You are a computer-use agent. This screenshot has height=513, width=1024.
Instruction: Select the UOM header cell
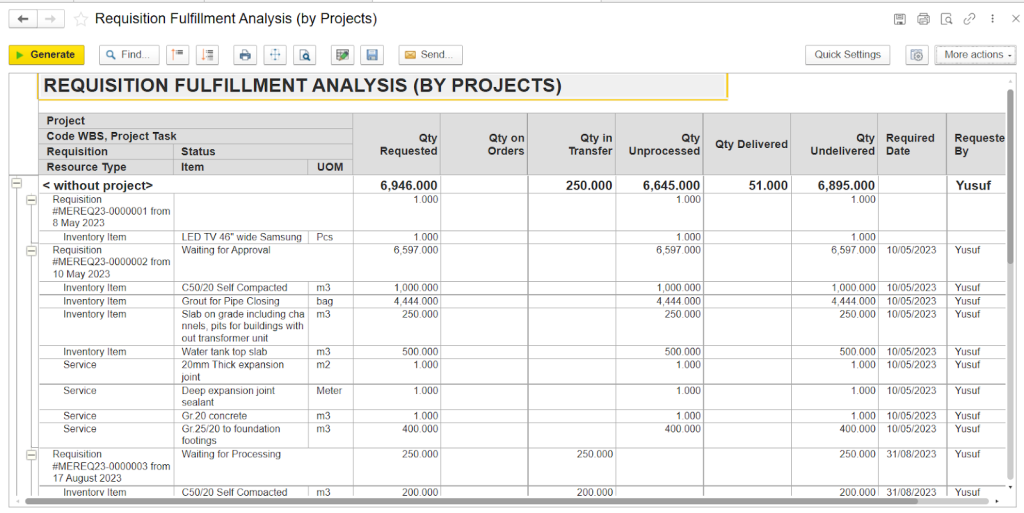click(330, 167)
